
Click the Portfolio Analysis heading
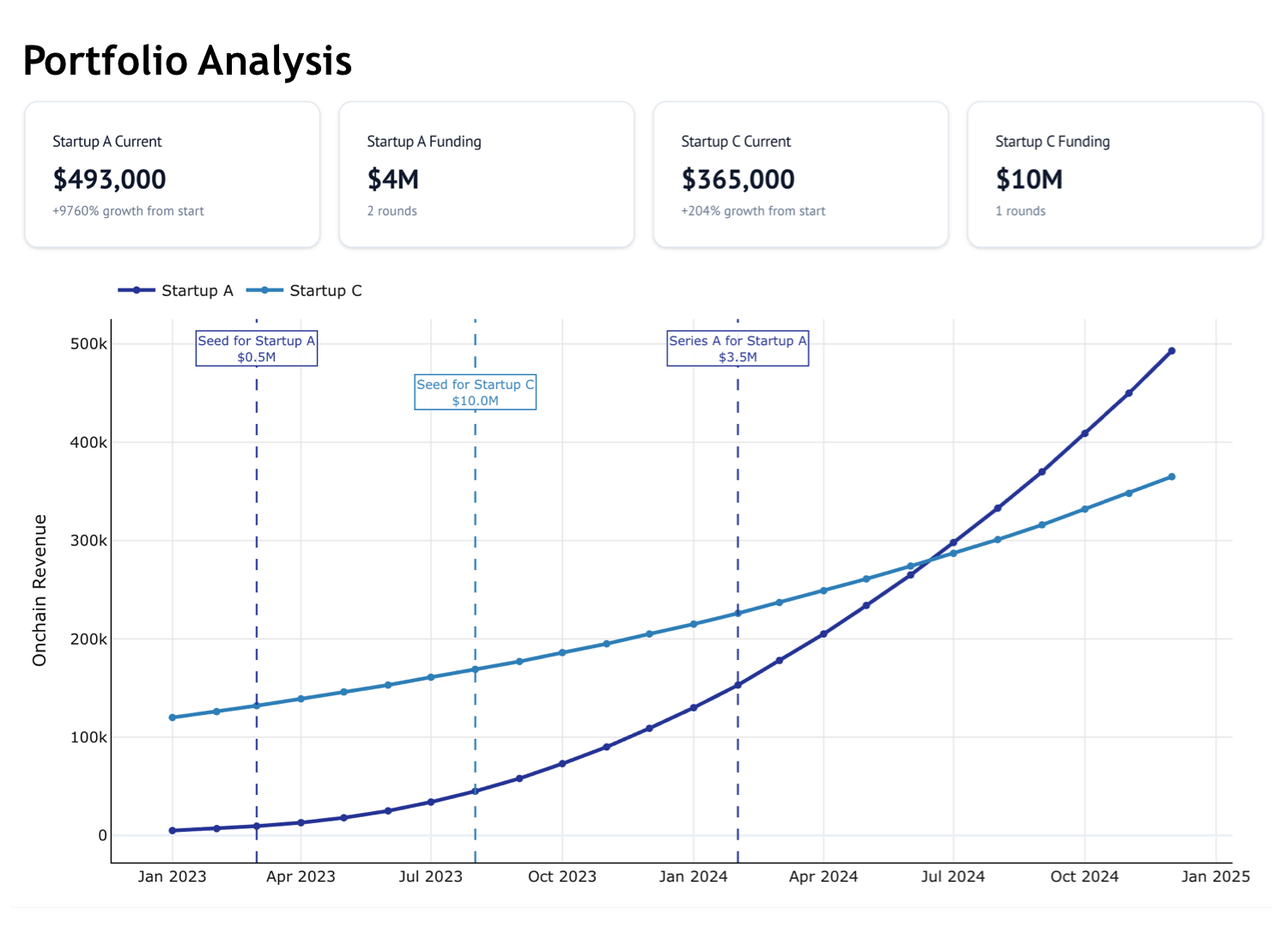pyautogui.click(x=187, y=61)
